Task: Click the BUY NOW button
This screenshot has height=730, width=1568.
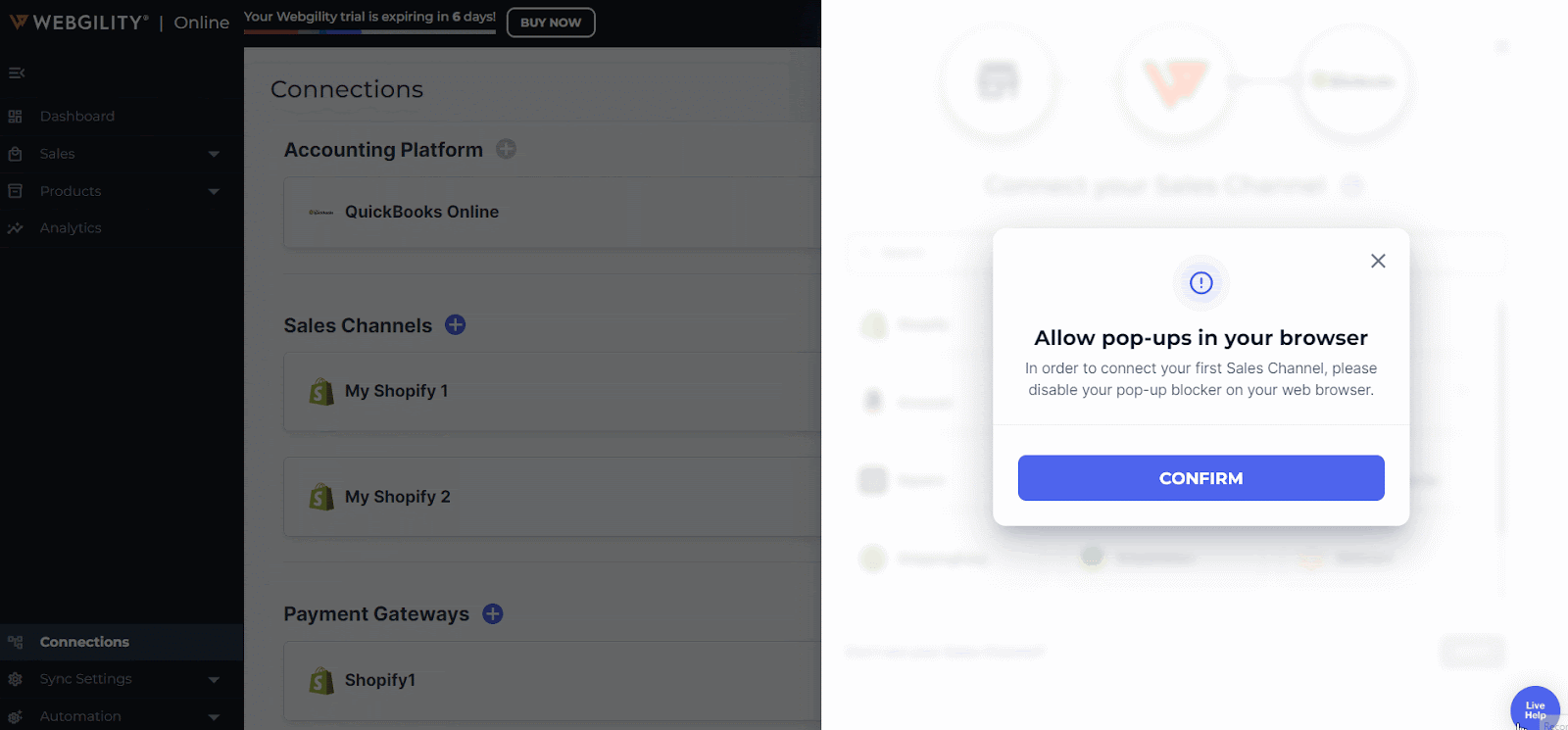Action: (551, 23)
